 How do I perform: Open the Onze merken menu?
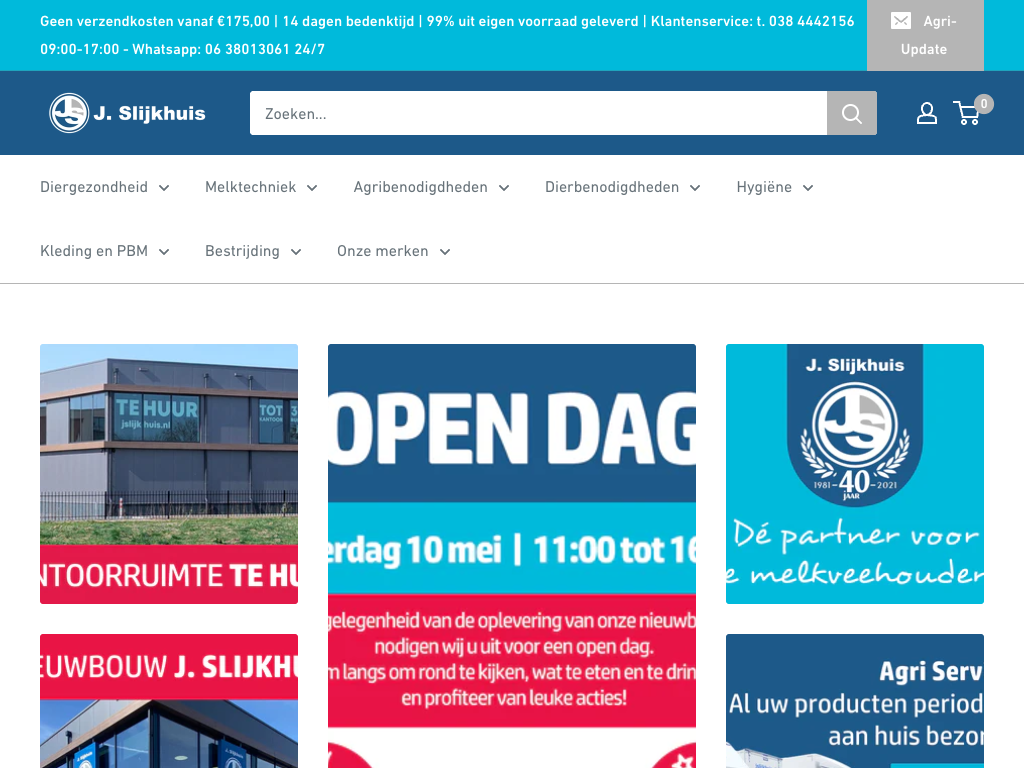click(x=393, y=251)
